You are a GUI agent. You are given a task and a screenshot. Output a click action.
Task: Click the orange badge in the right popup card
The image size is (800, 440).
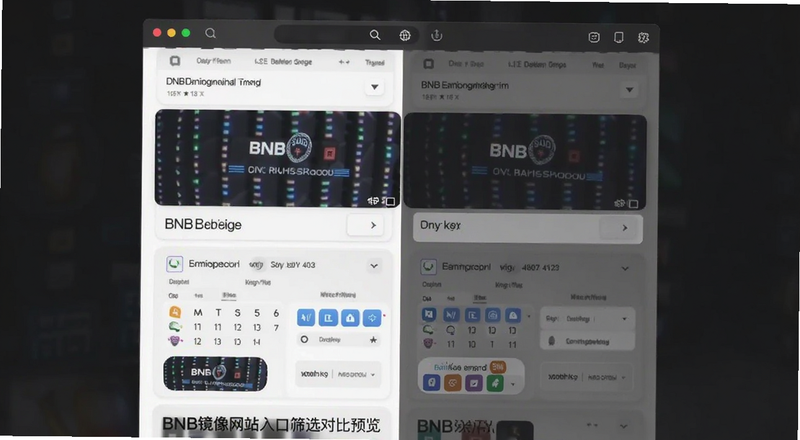click(497, 366)
